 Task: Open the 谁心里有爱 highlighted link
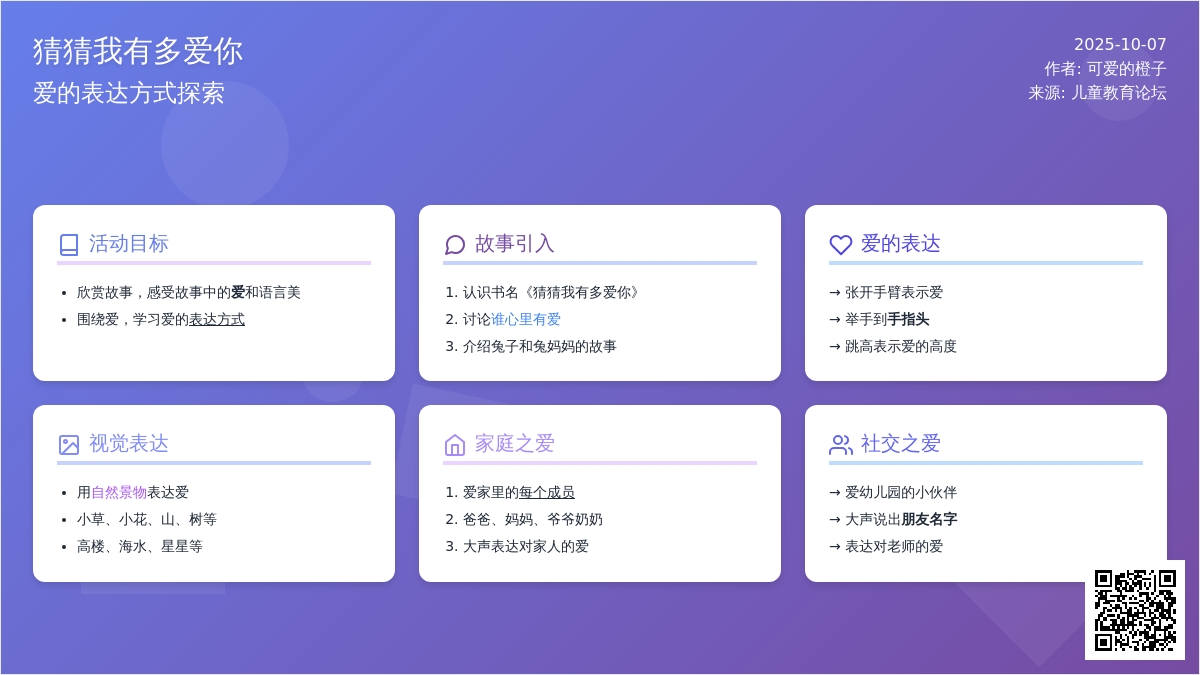point(526,320)
